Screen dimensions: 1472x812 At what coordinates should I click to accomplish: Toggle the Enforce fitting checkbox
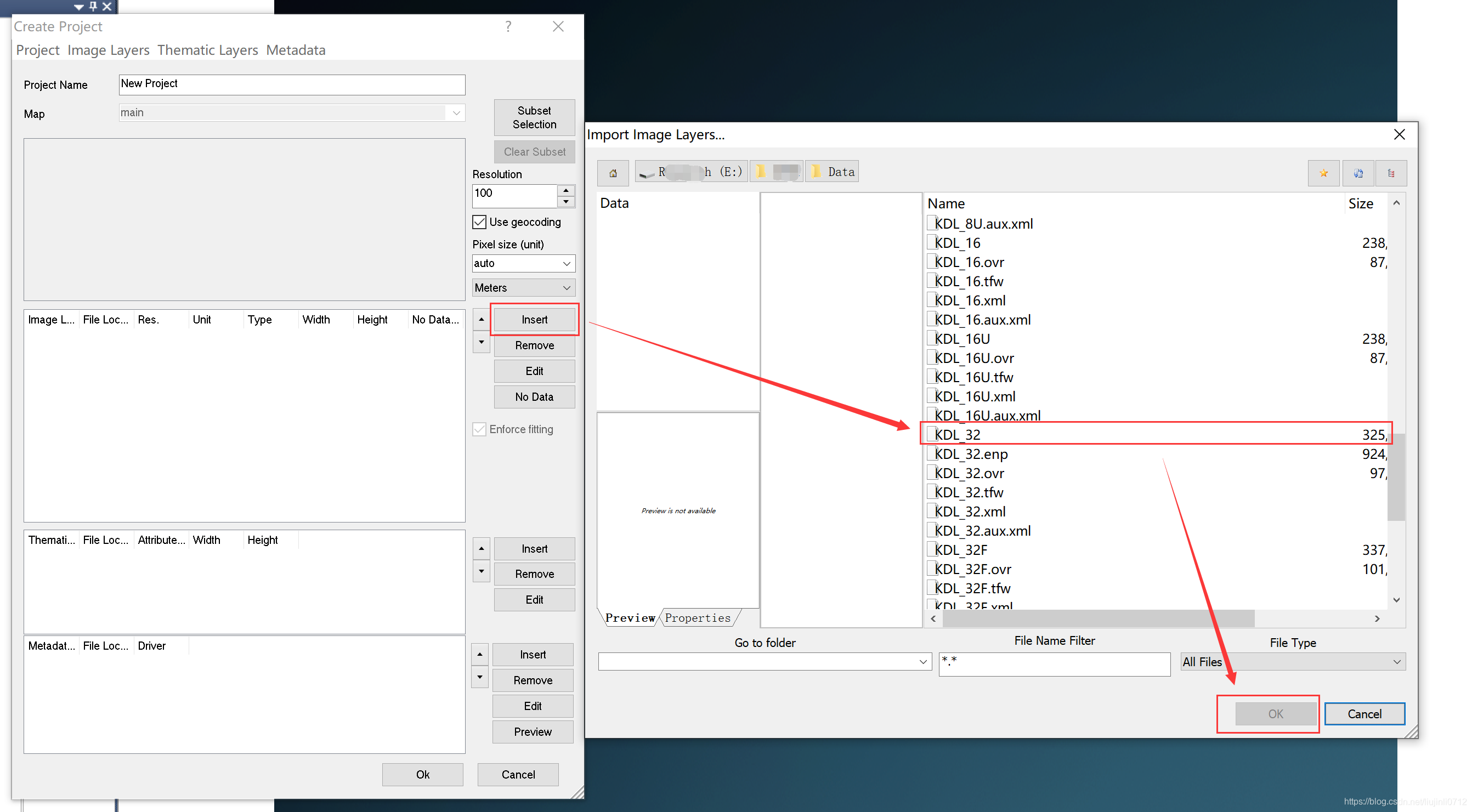click(479, 429)
